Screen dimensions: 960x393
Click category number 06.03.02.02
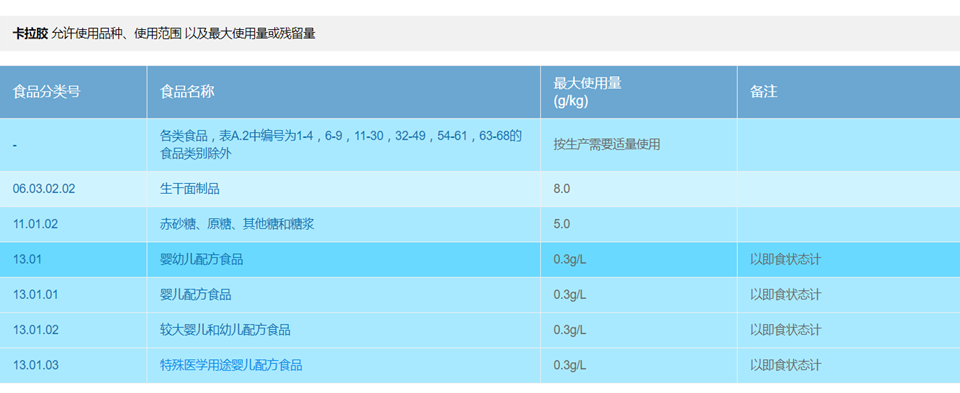click(44, 189)
